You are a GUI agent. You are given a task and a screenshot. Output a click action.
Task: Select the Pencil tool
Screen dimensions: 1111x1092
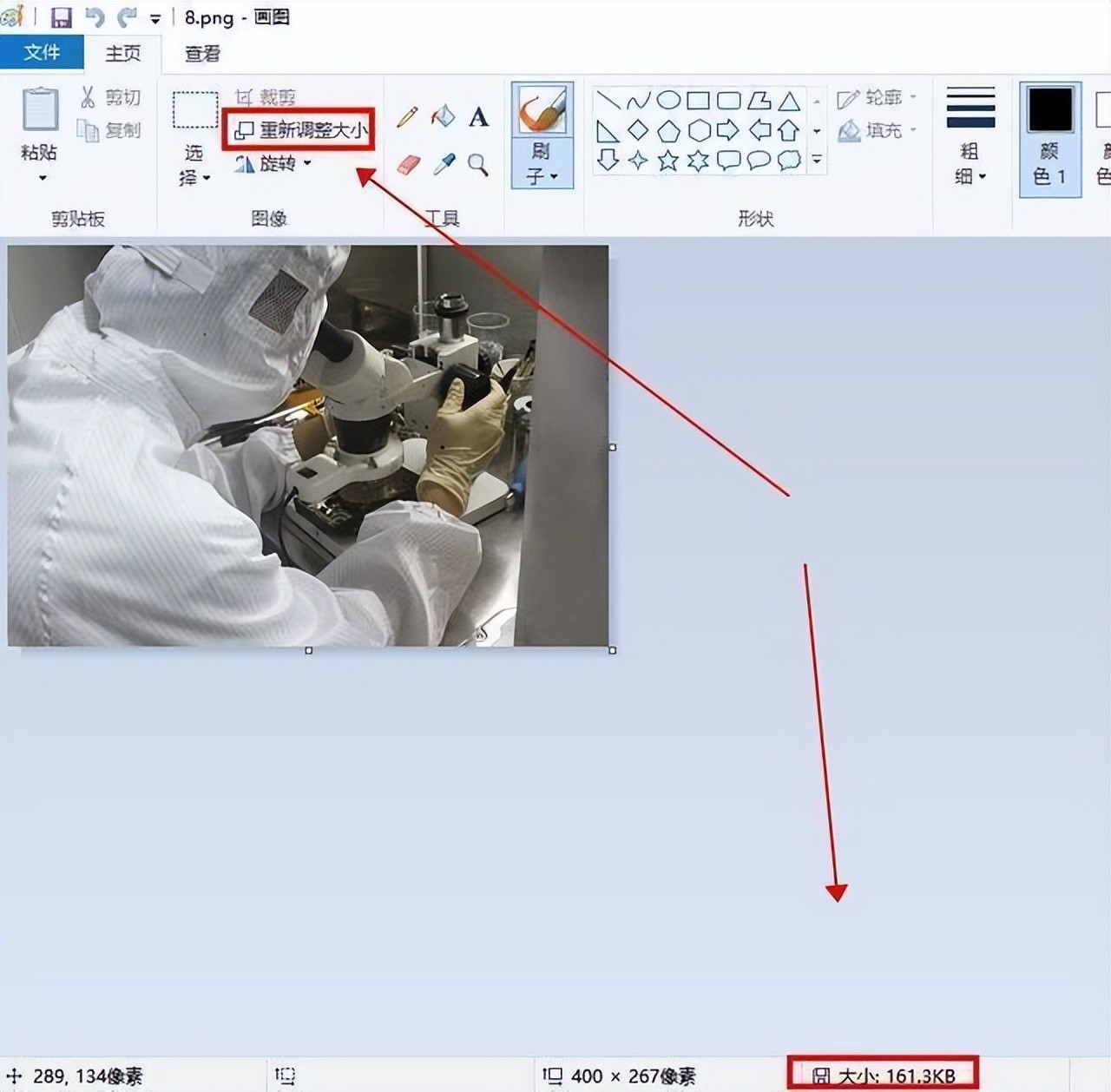pos(407,117)
